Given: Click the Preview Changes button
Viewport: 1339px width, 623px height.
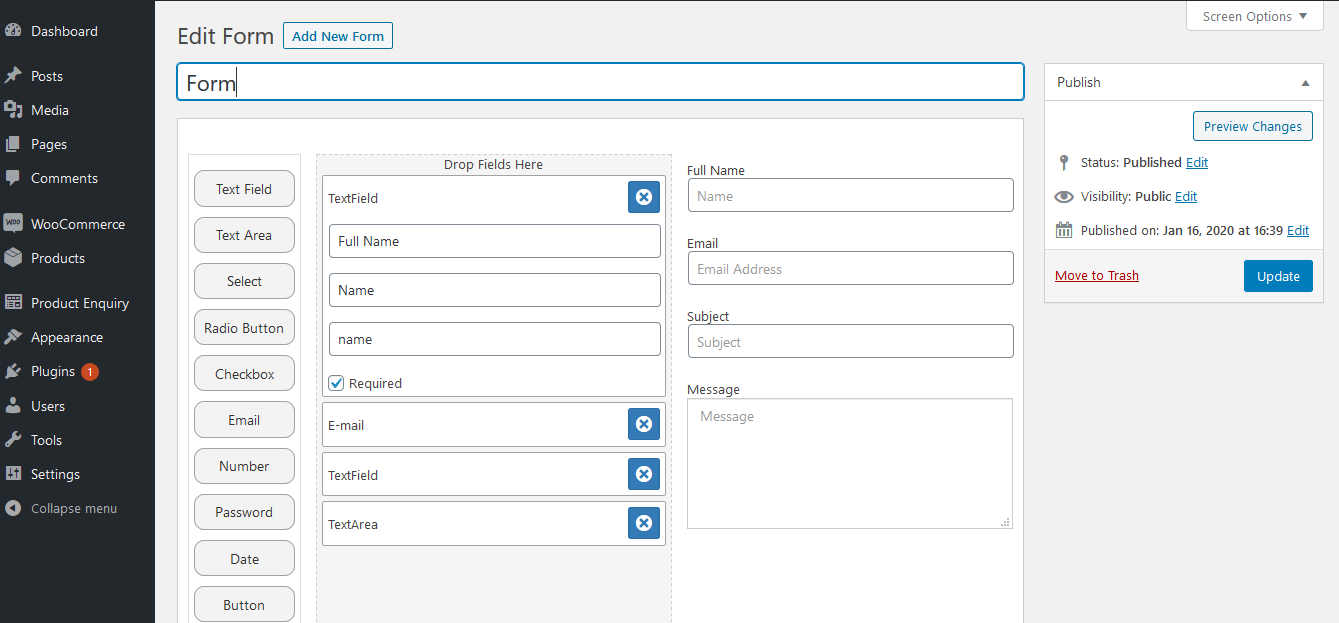Looking at the screenshot, I should tap(1252, 126).
